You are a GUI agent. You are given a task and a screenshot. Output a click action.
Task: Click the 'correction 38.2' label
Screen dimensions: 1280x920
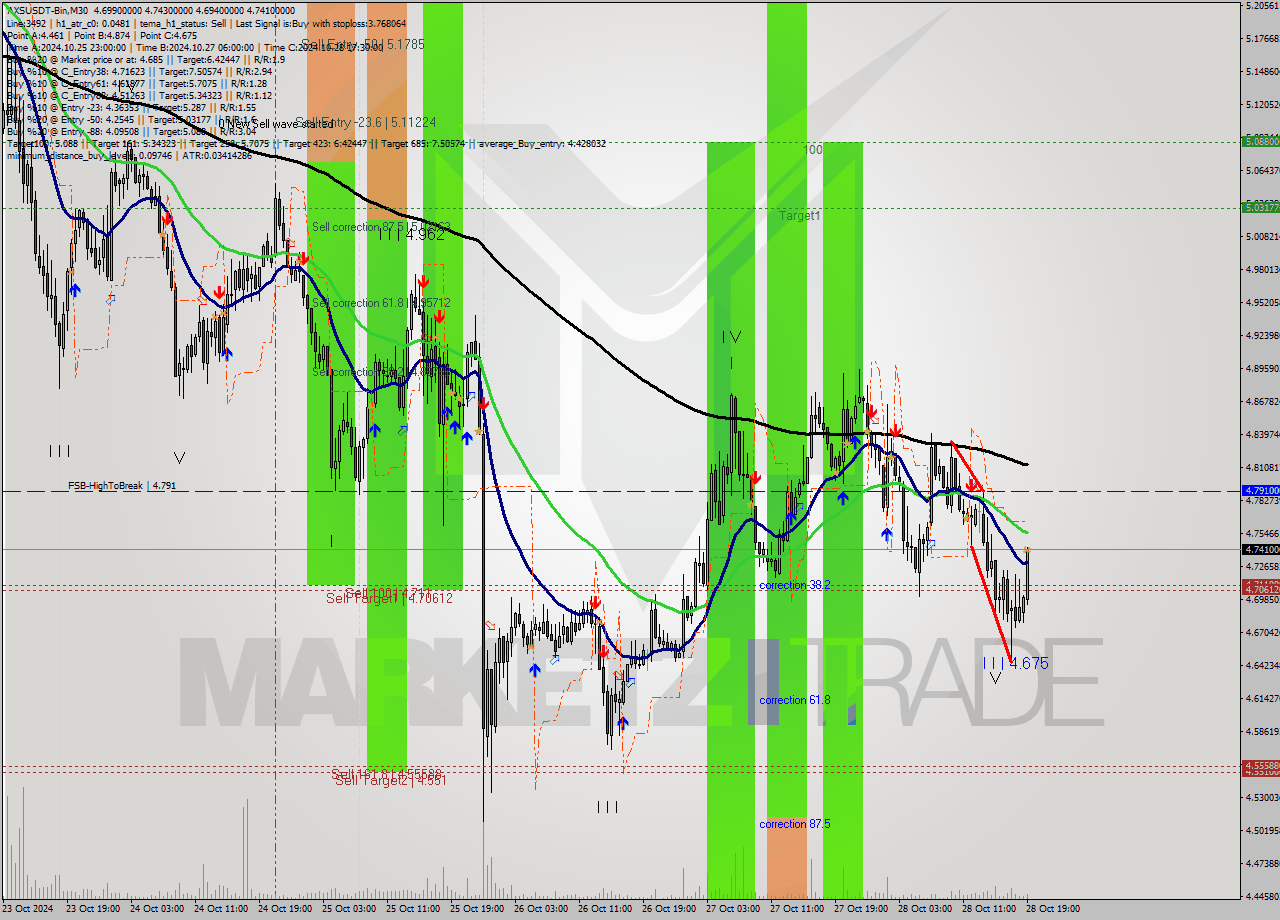click(794, 585)
